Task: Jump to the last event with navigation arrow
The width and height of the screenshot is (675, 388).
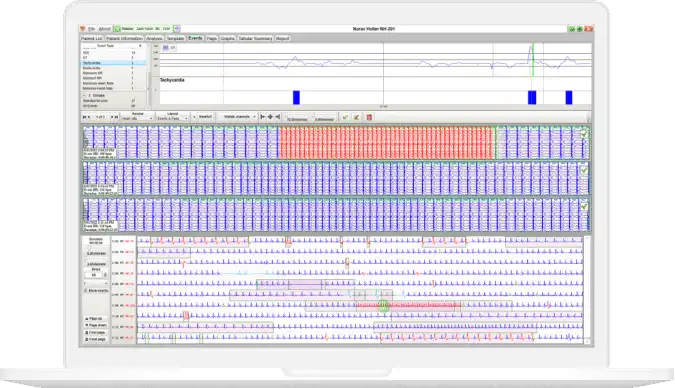Action: [x=116, y=117]
